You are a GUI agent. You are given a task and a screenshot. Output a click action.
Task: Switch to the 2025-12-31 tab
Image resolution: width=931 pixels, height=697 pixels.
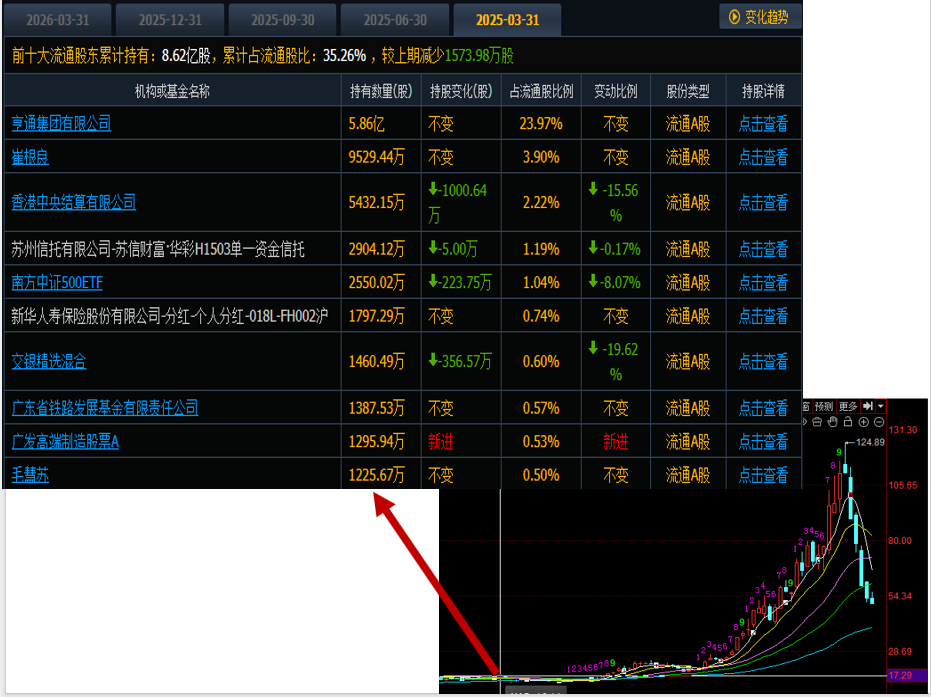pyautogui.click(x=170, y=20)
